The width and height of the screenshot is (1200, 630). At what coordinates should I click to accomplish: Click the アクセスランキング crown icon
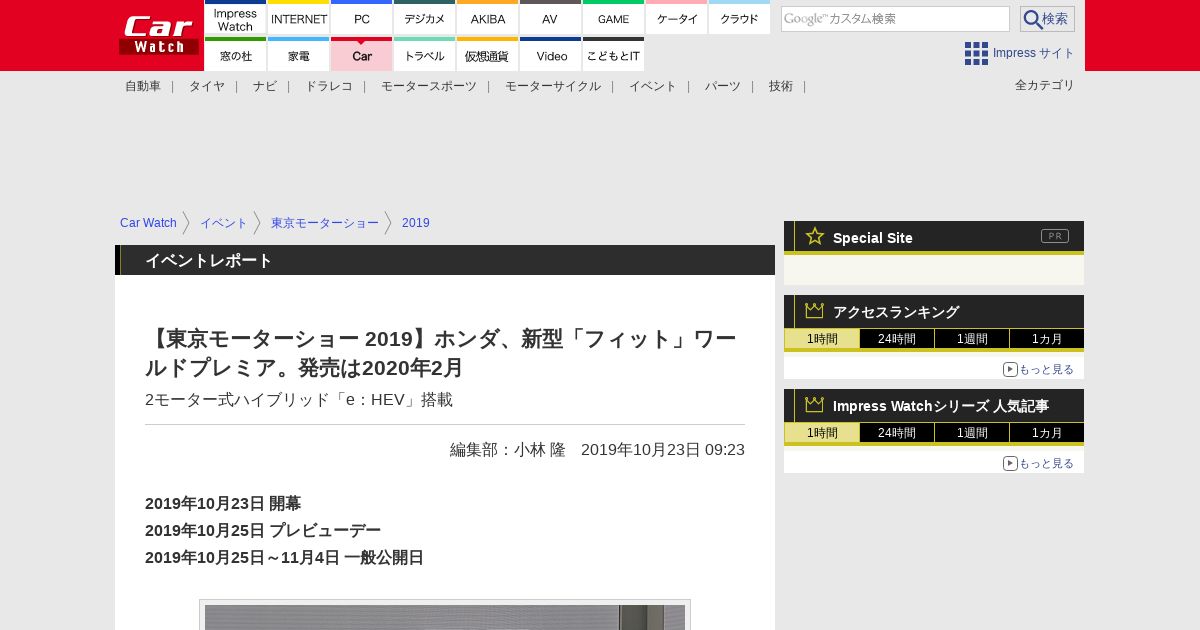tap(814, 311)
